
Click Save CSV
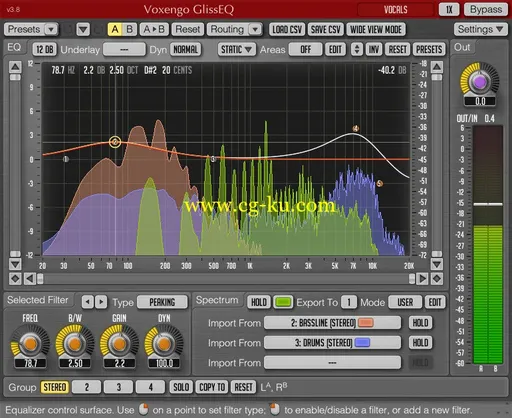click(x=325, y=29)
